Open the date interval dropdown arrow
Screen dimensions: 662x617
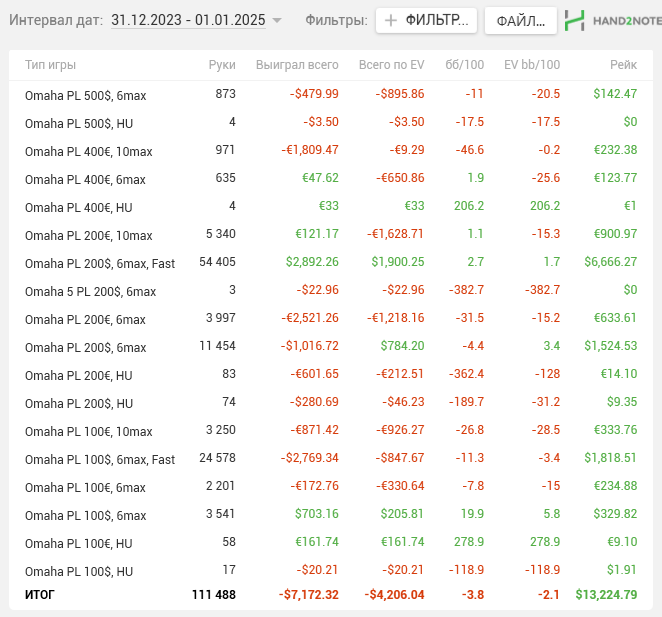277,20
